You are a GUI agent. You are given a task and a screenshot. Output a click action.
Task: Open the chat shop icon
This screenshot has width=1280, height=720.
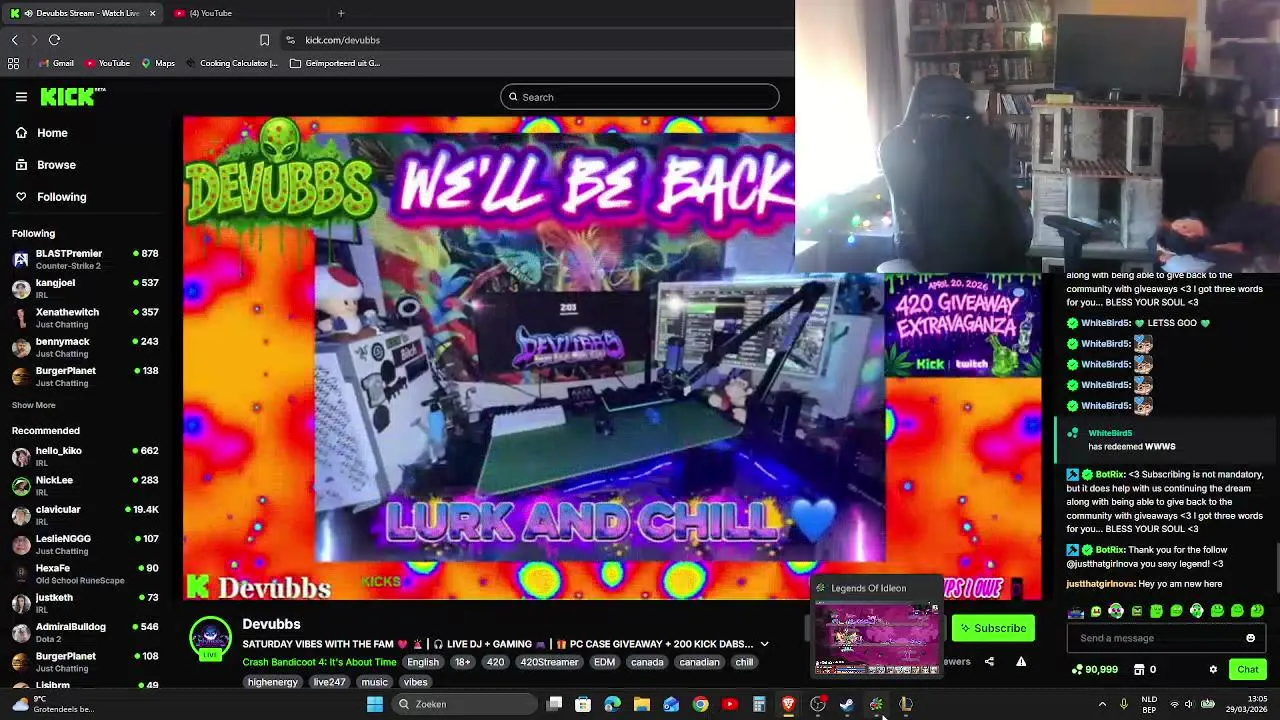pos(1138,669)
